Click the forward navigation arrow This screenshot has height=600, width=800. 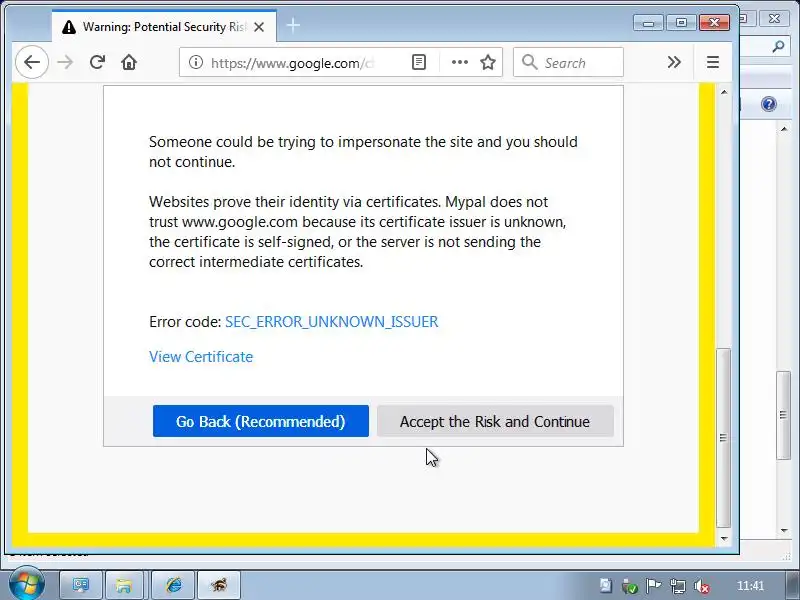65,62
